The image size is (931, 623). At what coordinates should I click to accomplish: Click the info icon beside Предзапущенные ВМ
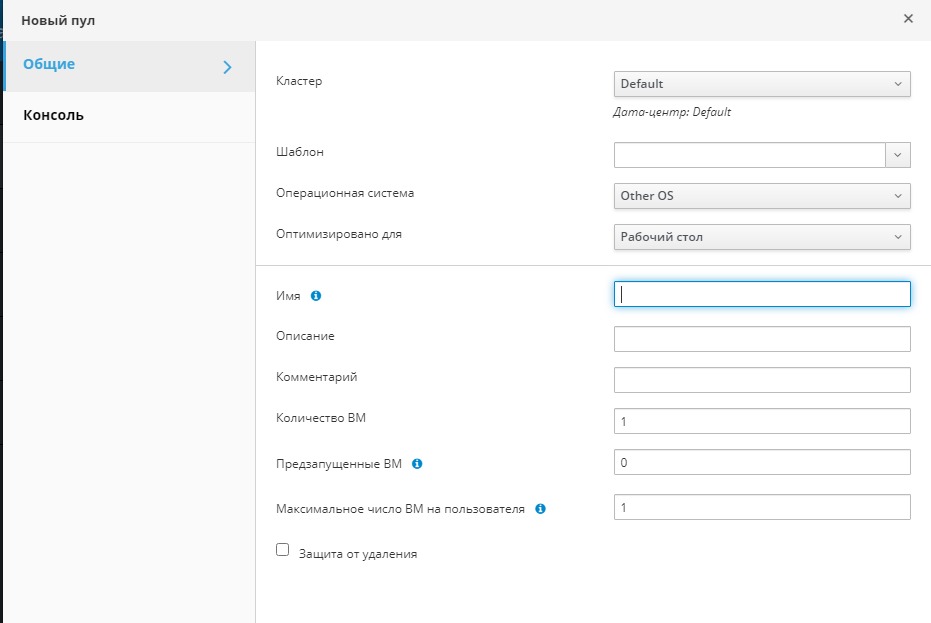417,464
